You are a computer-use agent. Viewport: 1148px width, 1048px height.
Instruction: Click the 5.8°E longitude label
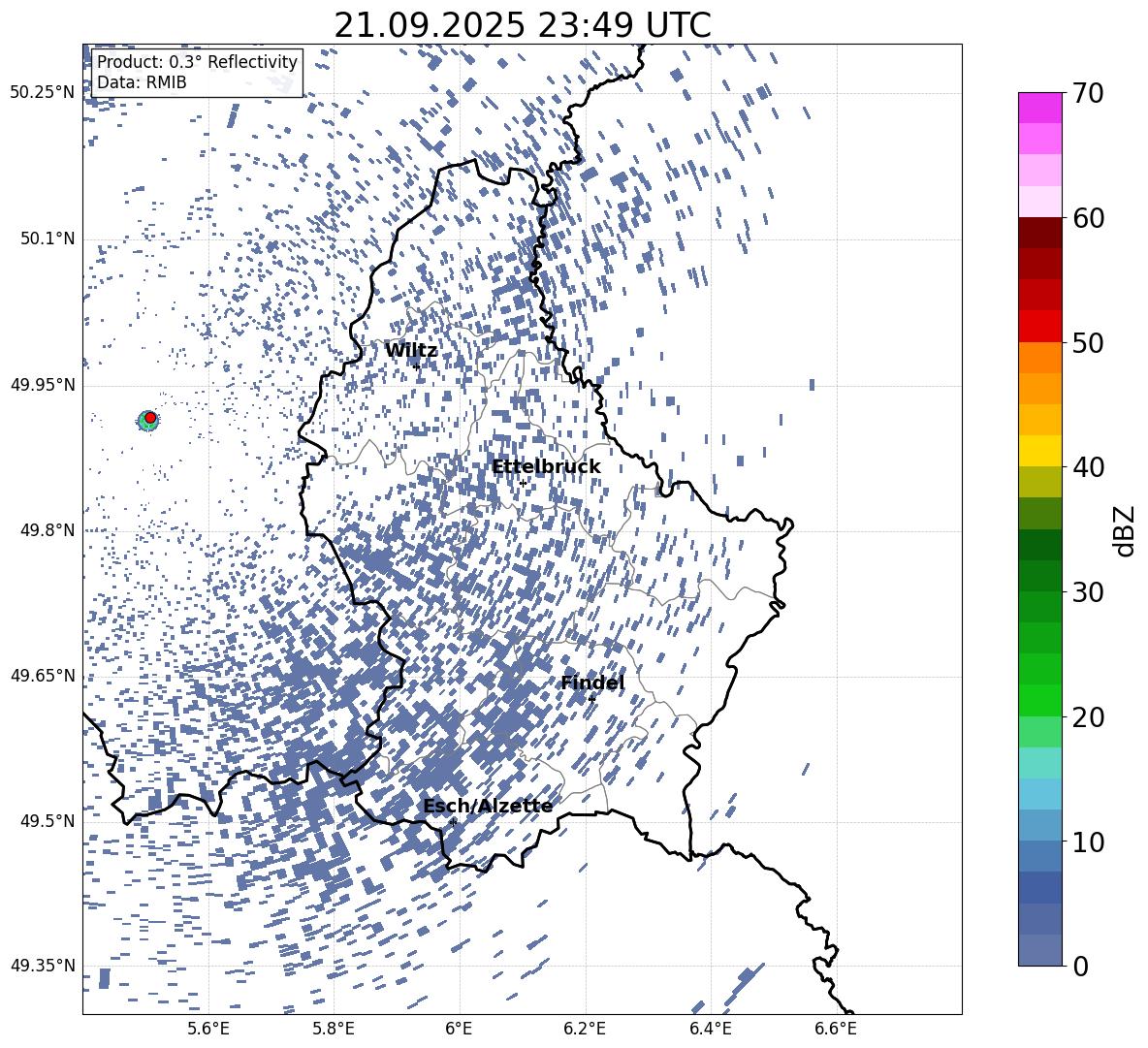coord(334,1029)
